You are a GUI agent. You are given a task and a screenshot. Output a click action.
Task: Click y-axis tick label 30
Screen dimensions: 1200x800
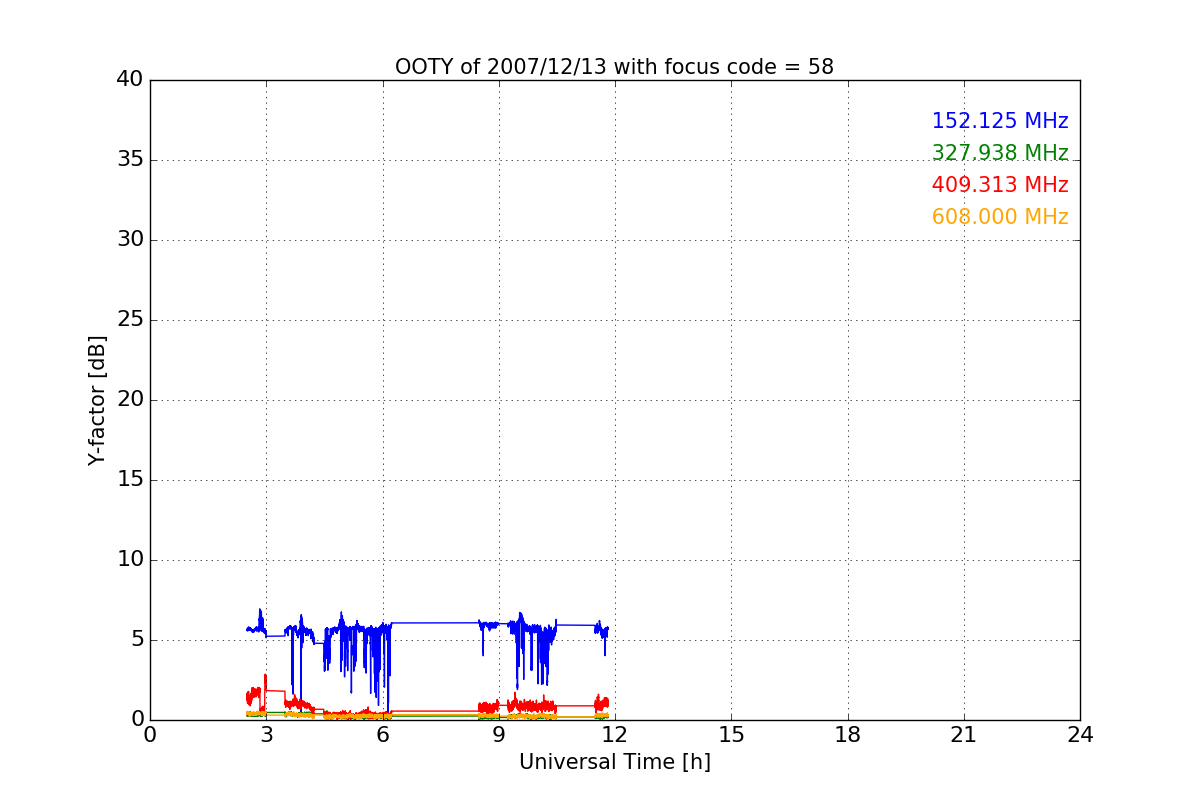click(130, 240)
